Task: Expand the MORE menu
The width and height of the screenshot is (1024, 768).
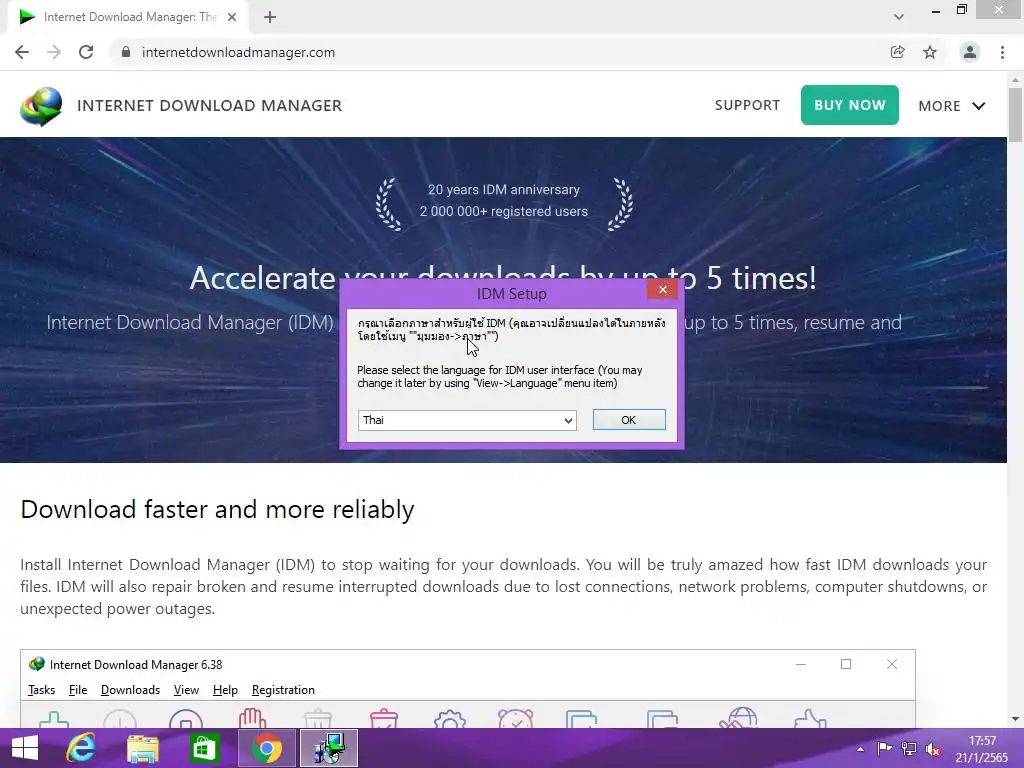Action: 952,106
